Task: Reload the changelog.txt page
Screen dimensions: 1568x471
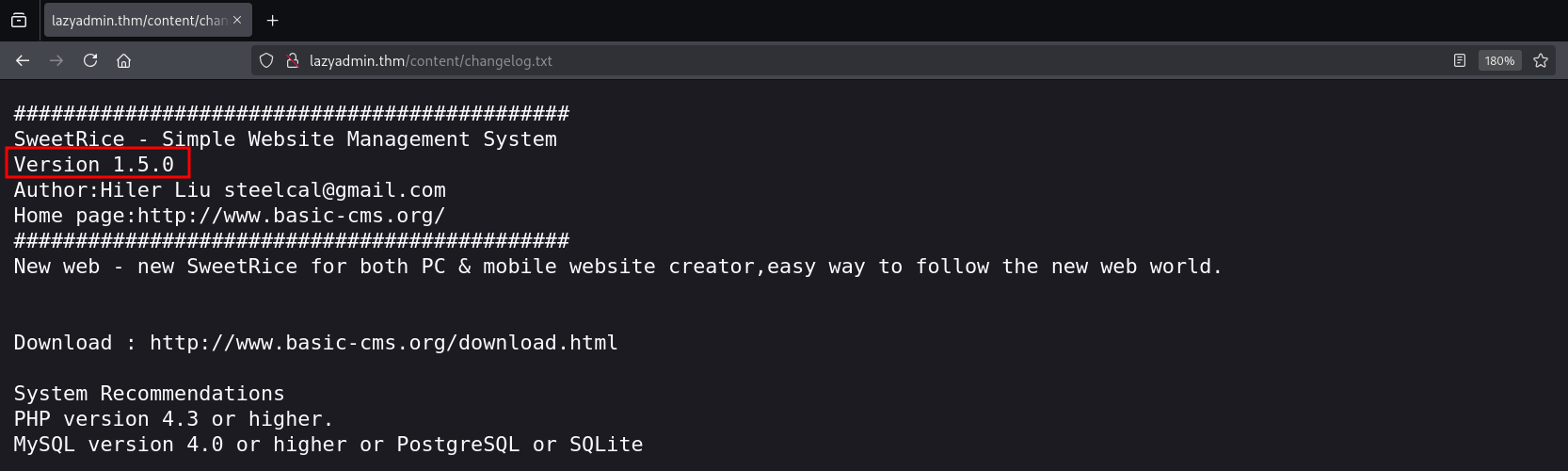Action: coord(90,60)
